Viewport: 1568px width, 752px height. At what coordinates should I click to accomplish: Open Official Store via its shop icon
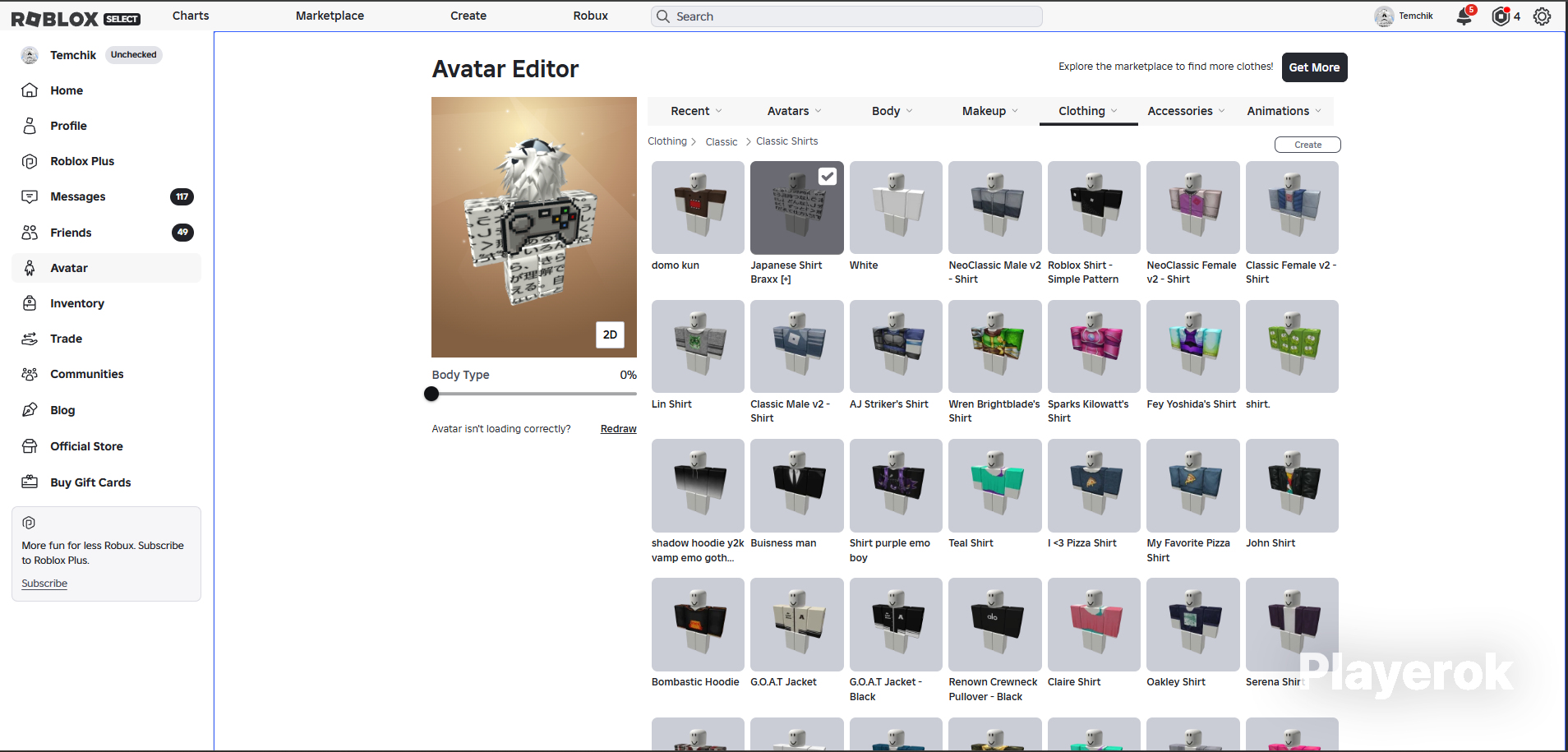[x=30, y=446]
